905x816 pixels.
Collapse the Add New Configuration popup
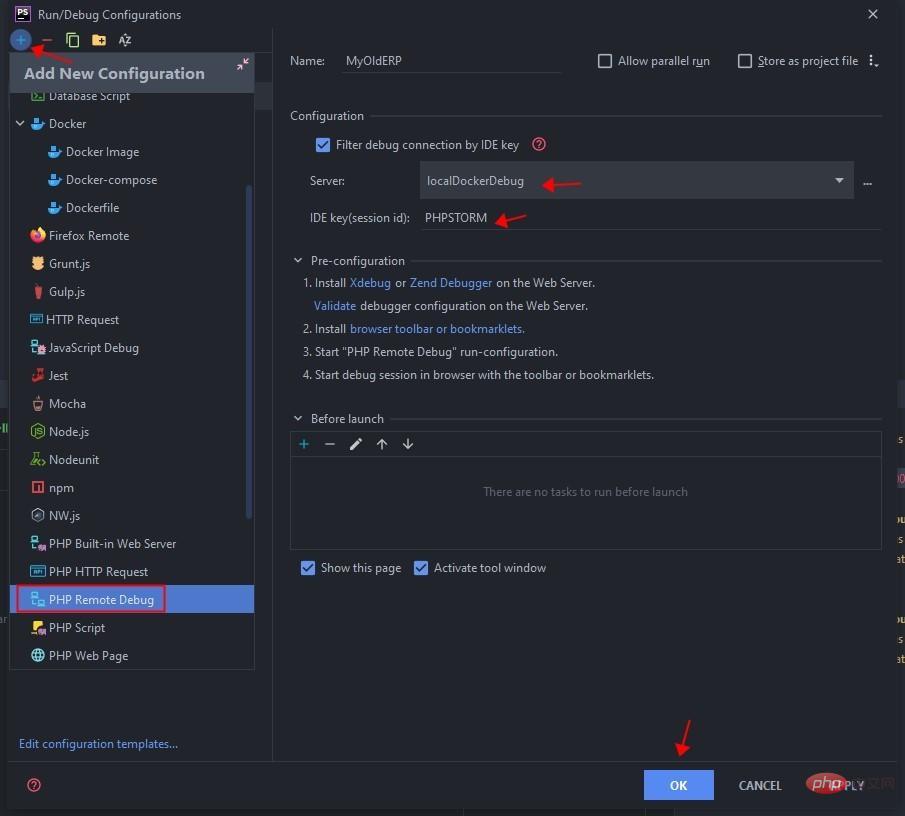[x=242, y=63]
